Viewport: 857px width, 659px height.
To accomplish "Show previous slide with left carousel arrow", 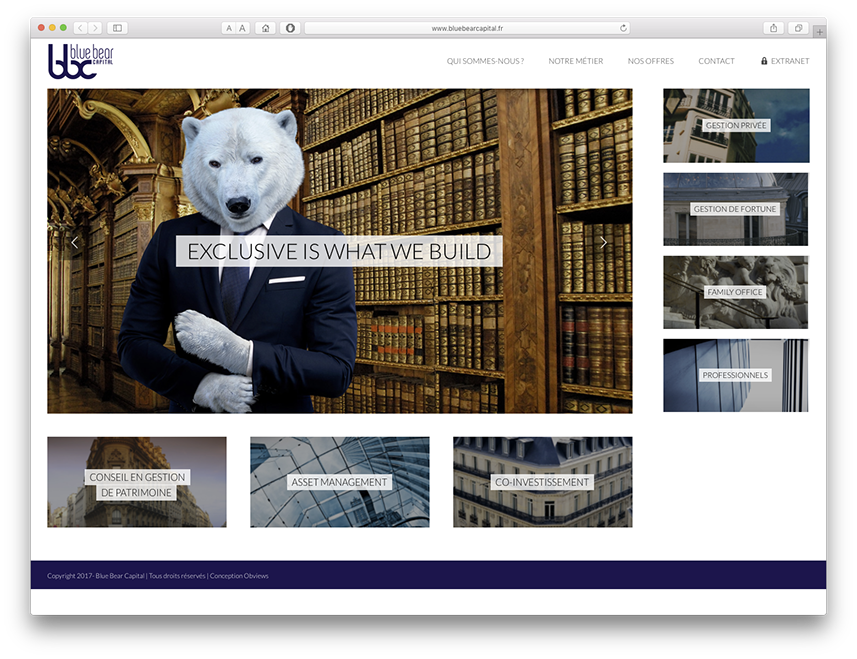I will pos(74,242).
